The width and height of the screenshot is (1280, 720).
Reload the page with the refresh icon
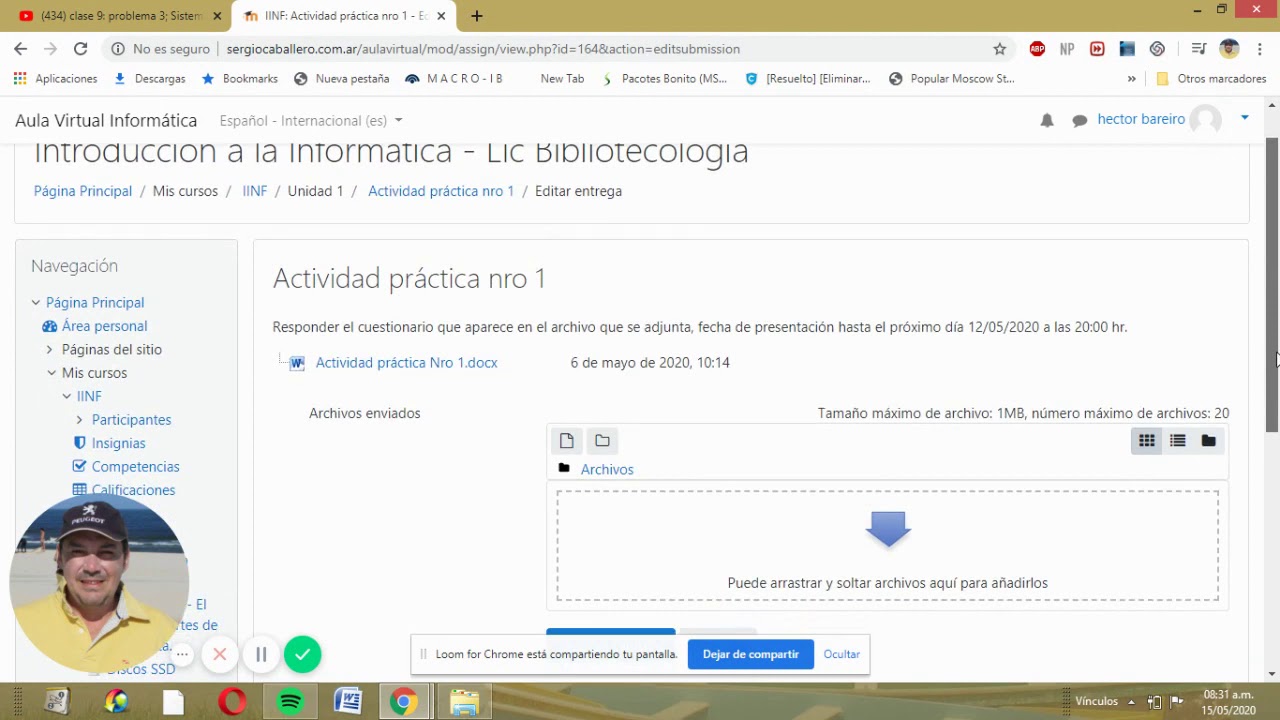[81, 49]
